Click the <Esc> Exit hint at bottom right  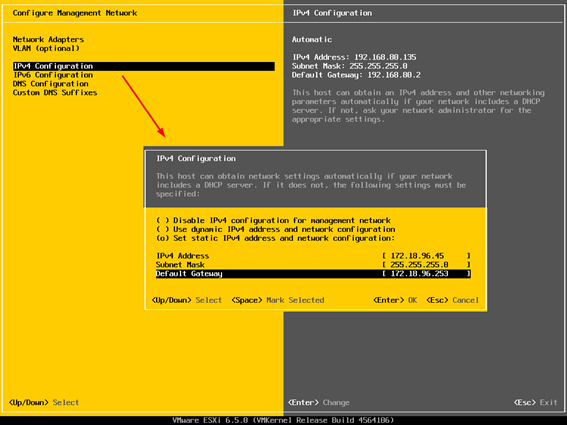536,403
